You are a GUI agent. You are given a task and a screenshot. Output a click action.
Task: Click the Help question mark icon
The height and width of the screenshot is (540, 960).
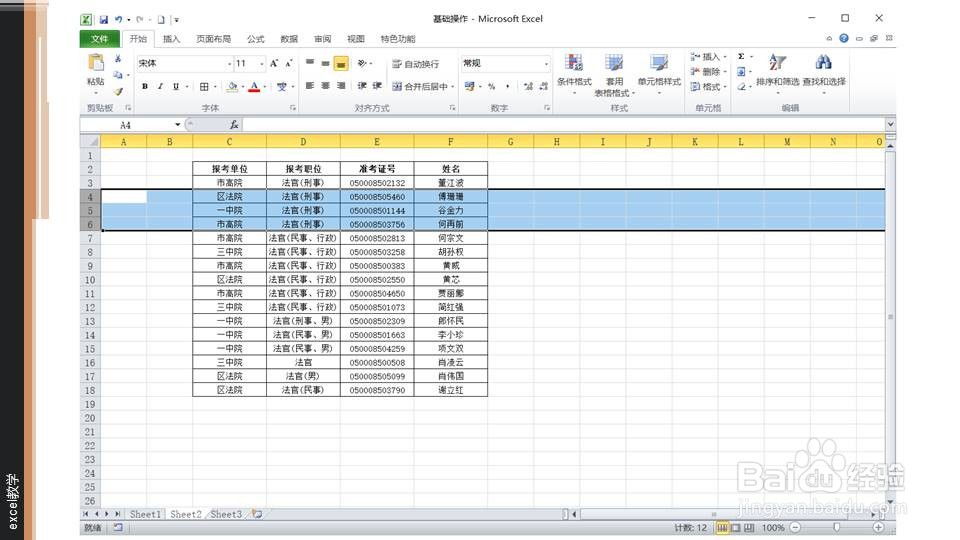click(844, 38)
